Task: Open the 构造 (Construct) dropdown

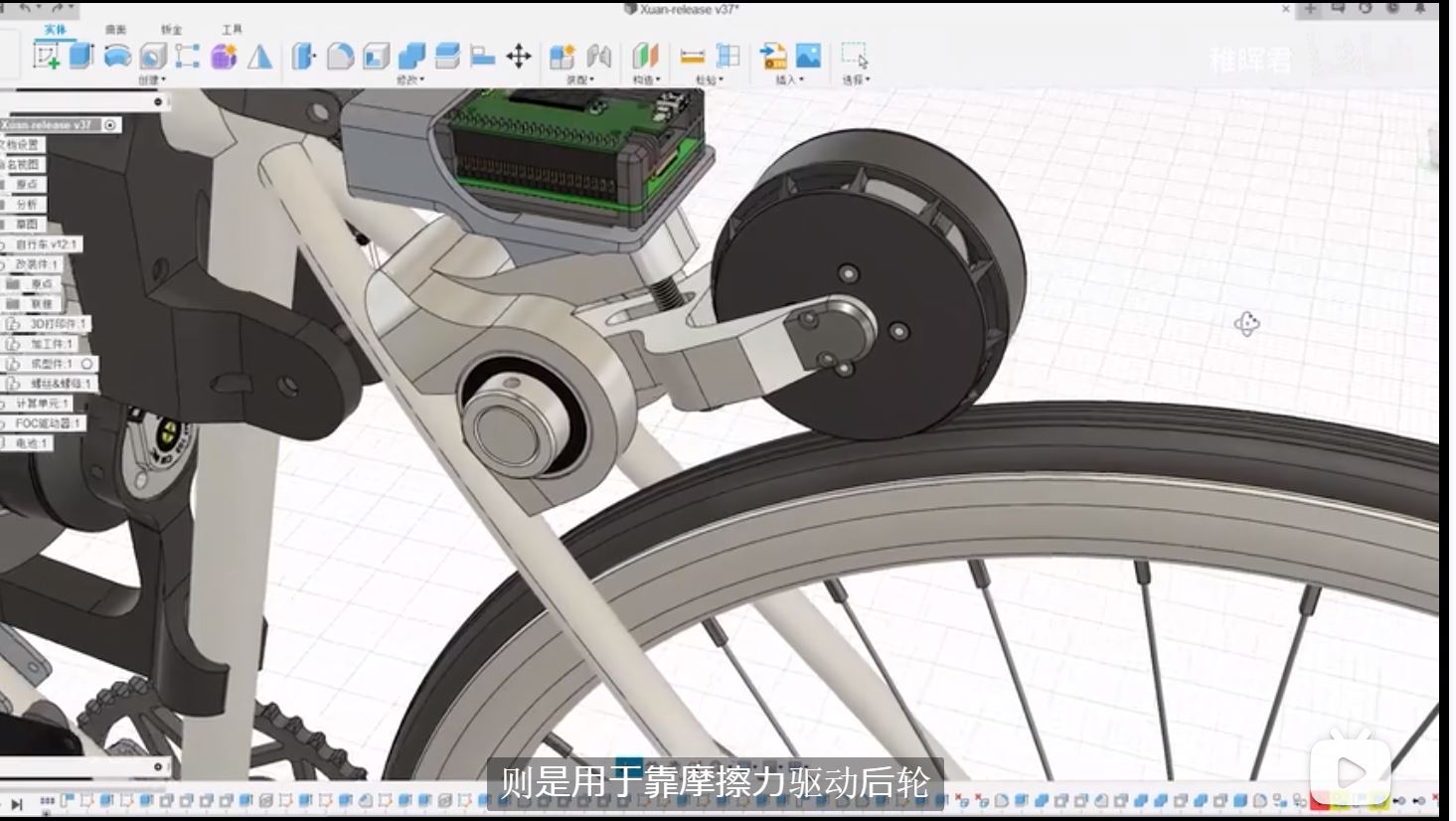Action: [x=645, y=80]
